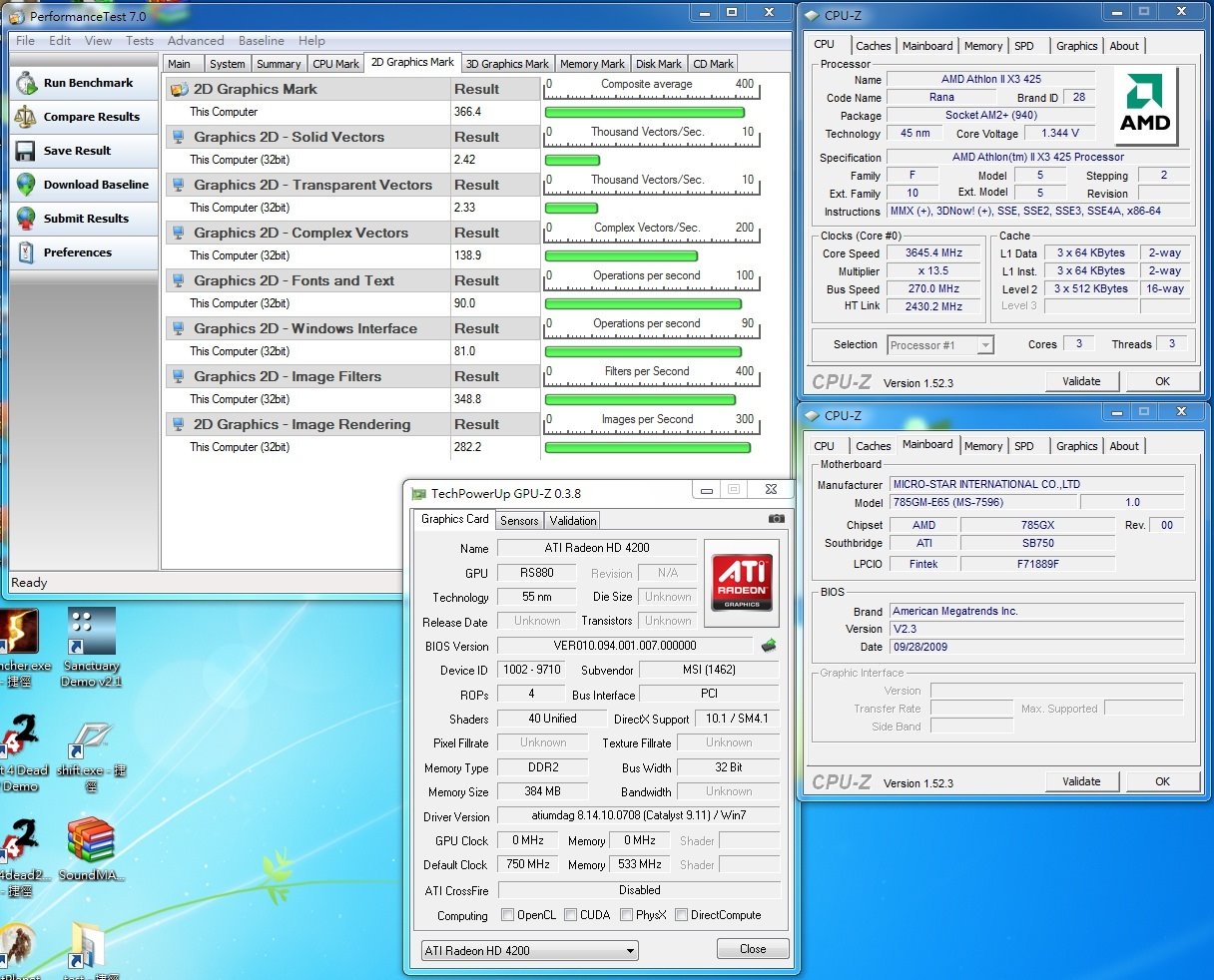
Task: Click the globe icon beside Download Baseline
Action: click(26, 185)
